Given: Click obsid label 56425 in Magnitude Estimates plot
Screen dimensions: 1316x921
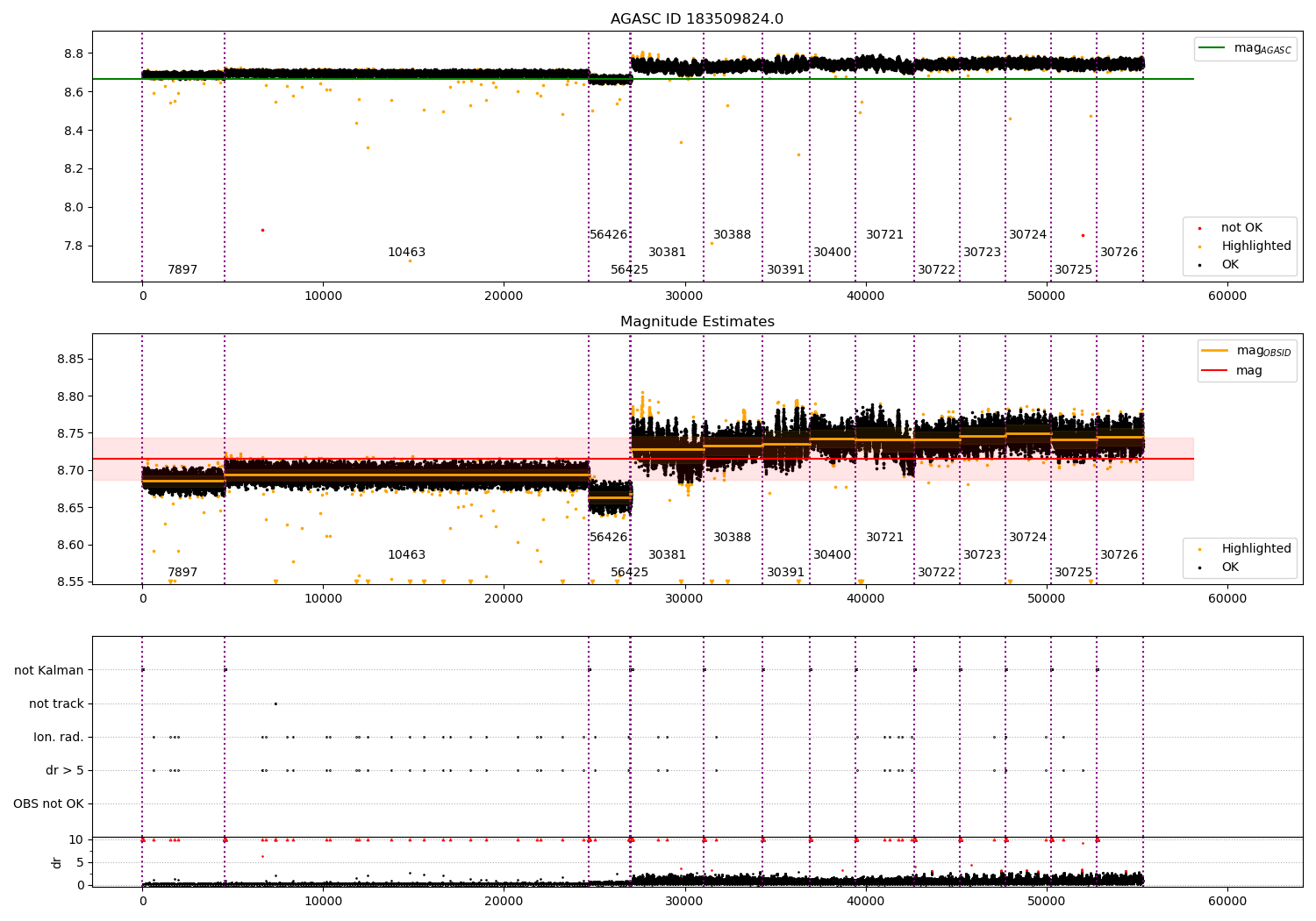Looking at the screenshot, I should point(629,573).
